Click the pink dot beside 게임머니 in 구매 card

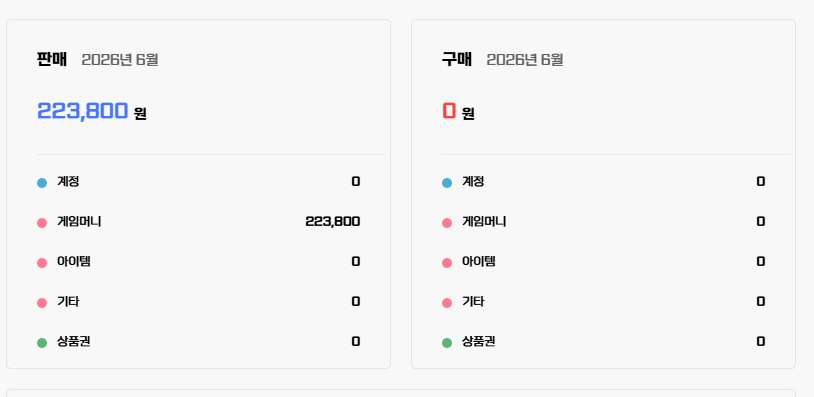[x=447, y=223]
